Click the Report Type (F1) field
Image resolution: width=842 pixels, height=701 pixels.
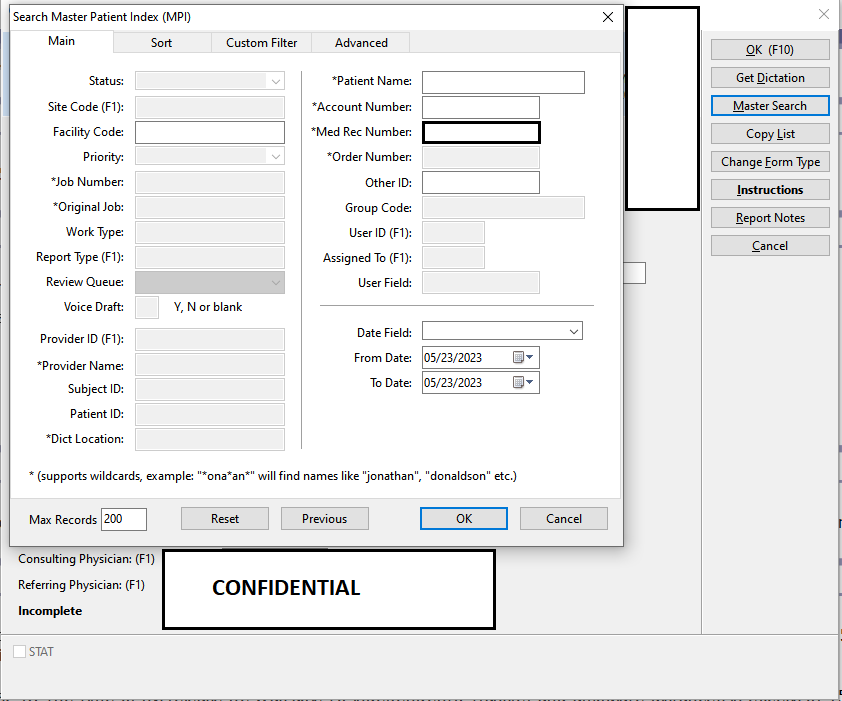coord(209,257)
